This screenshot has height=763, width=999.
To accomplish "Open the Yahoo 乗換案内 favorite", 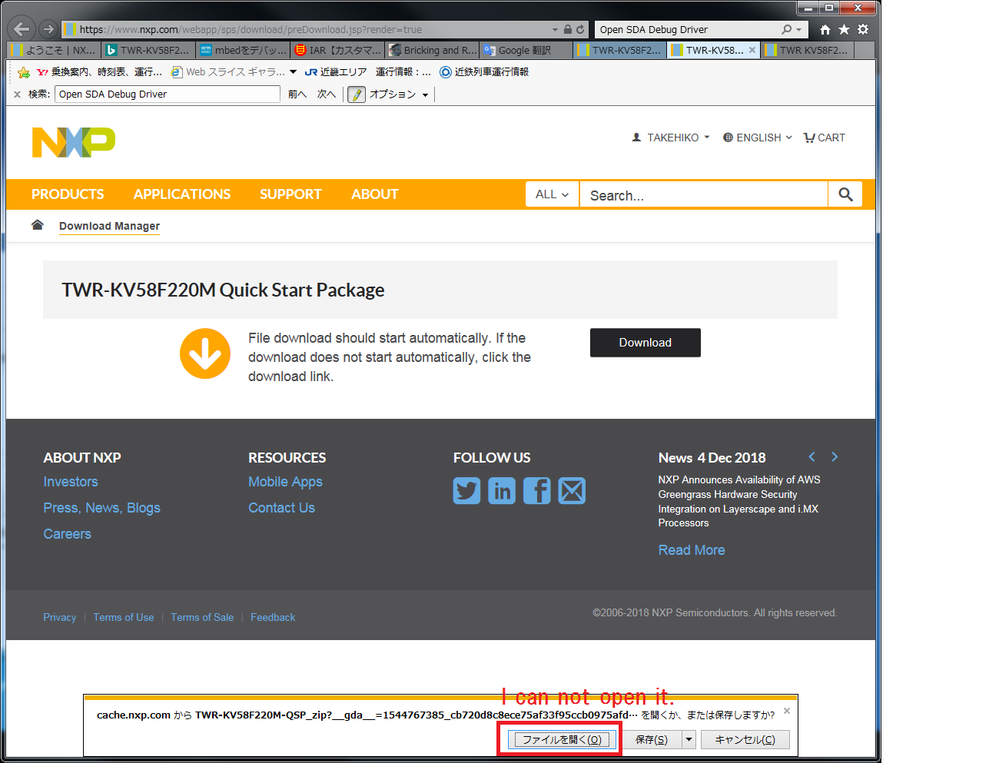I will click(99, 72).
